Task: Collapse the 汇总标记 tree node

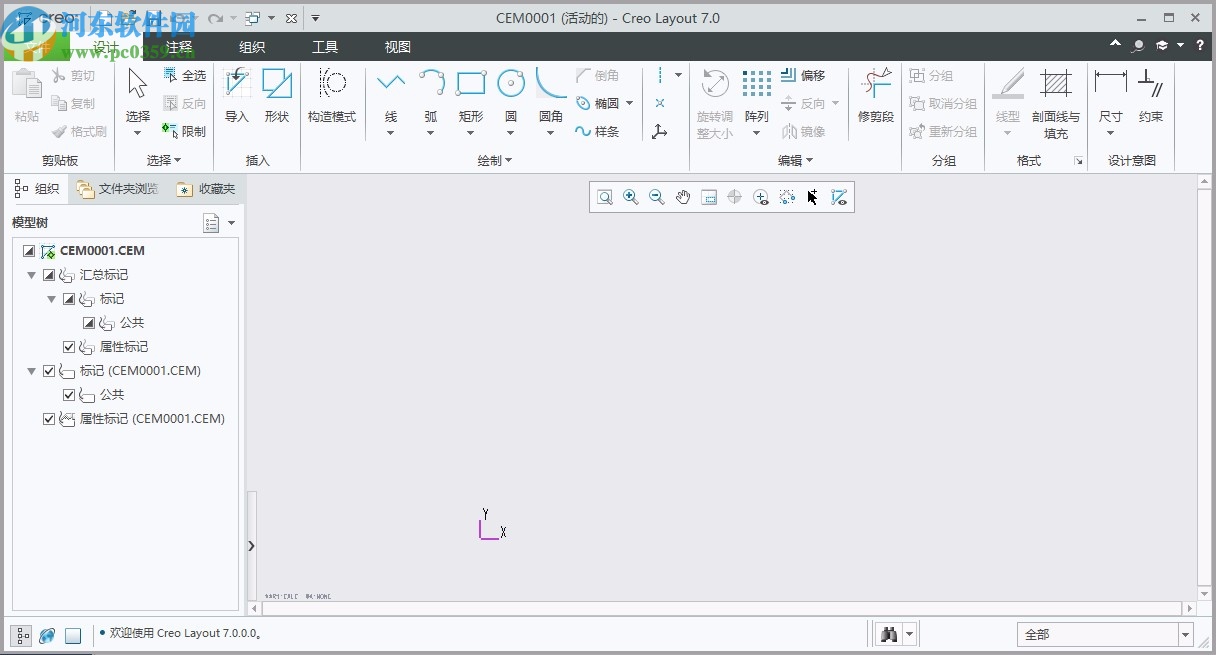Action: (31, 274)
